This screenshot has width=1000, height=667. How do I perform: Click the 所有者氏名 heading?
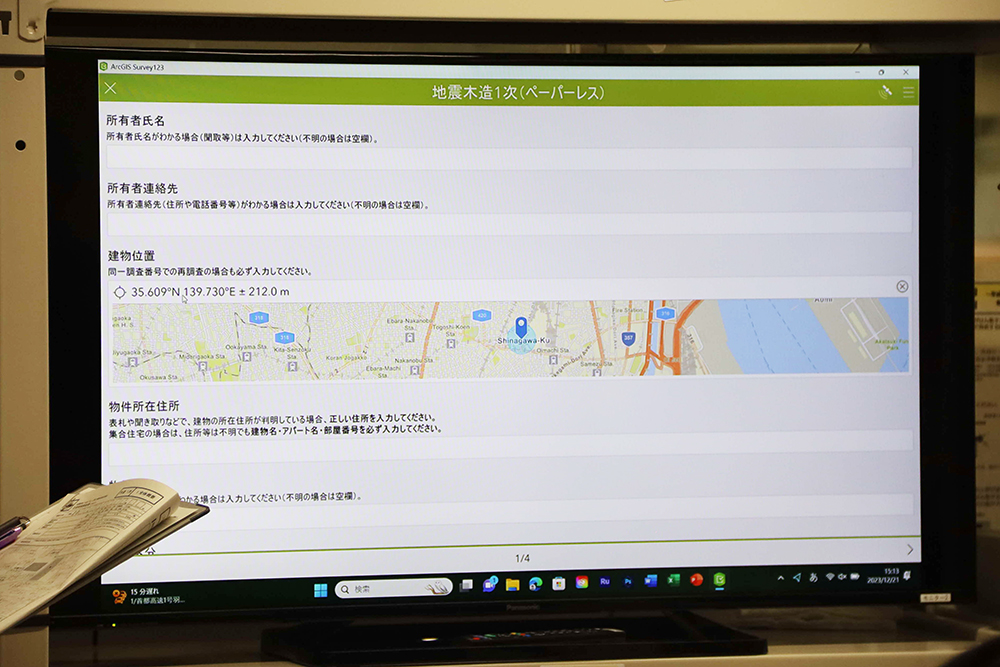[x=135, y=121]
